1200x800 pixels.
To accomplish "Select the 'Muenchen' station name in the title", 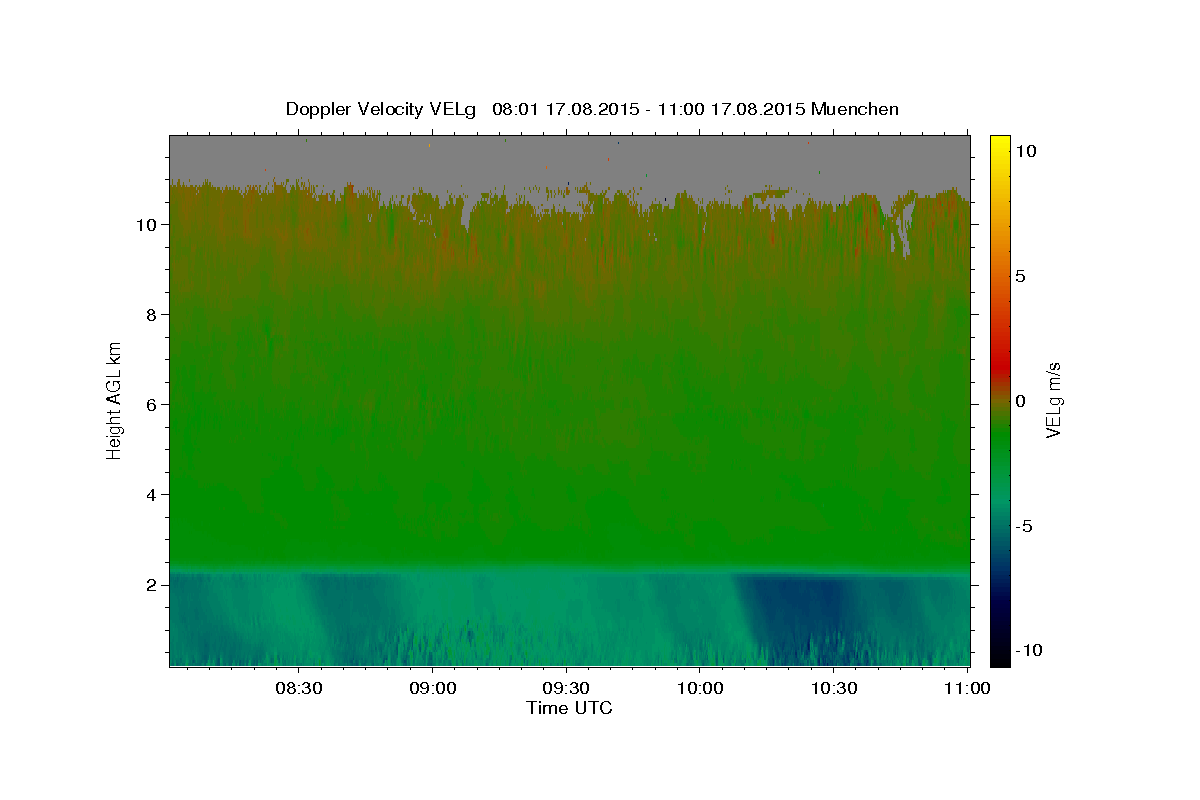I will click(x=855, y=109).
